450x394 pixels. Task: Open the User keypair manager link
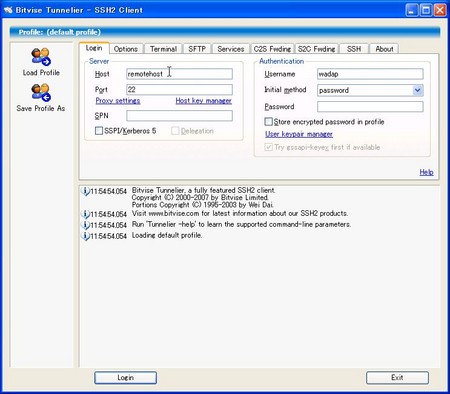coord(299,134)
